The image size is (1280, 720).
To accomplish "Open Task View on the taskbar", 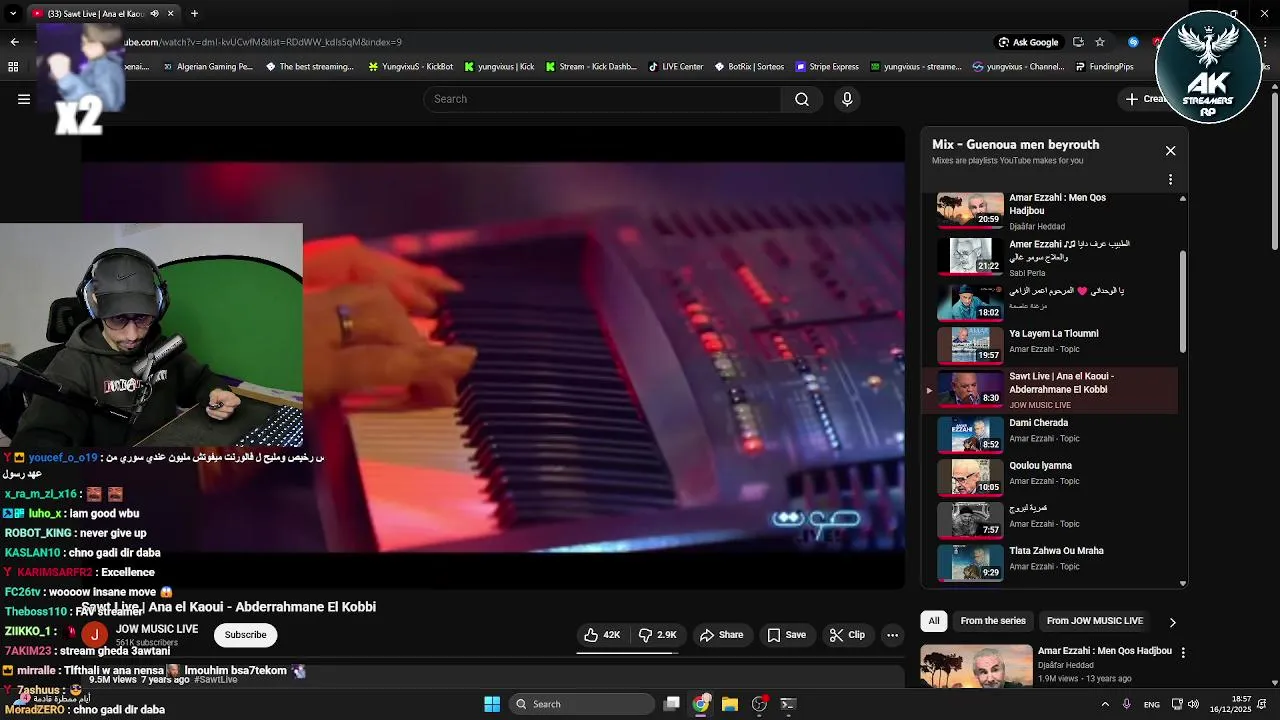I will click(x=672, y=704).
